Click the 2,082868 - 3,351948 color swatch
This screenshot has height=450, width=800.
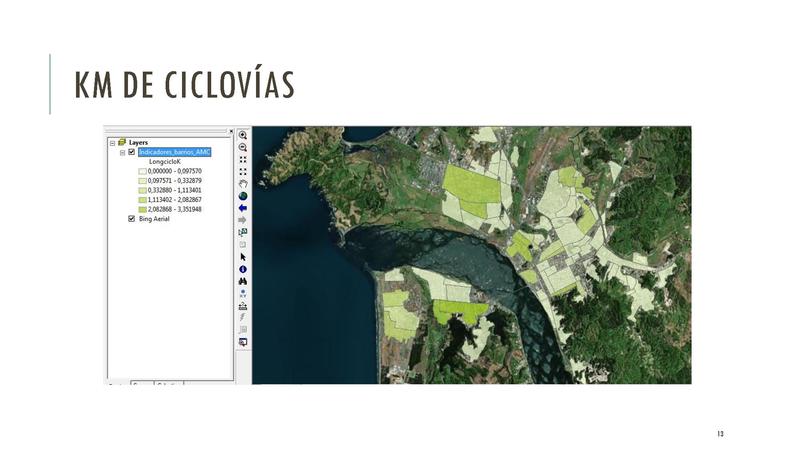[x=142, y=209]
